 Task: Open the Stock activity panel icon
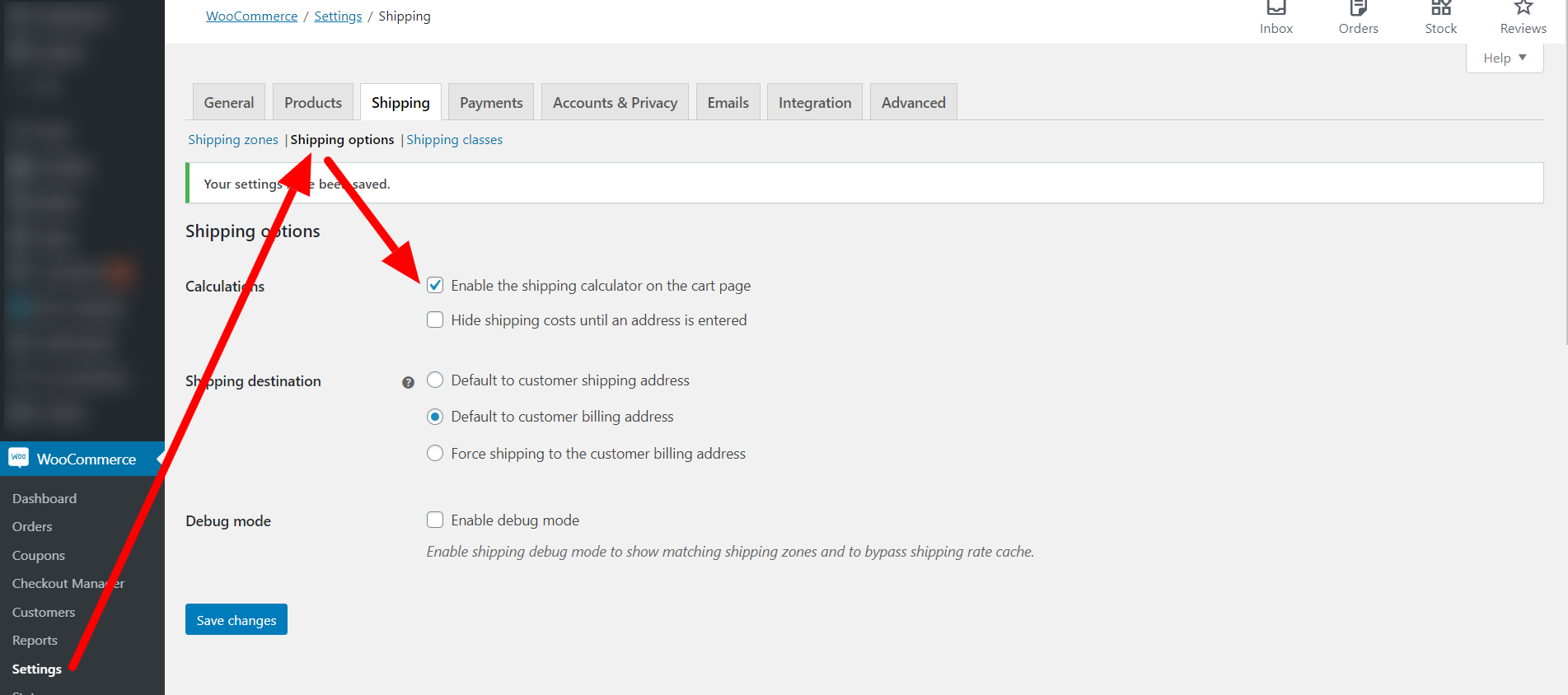pyautogui.click(x=1440, y=8)
